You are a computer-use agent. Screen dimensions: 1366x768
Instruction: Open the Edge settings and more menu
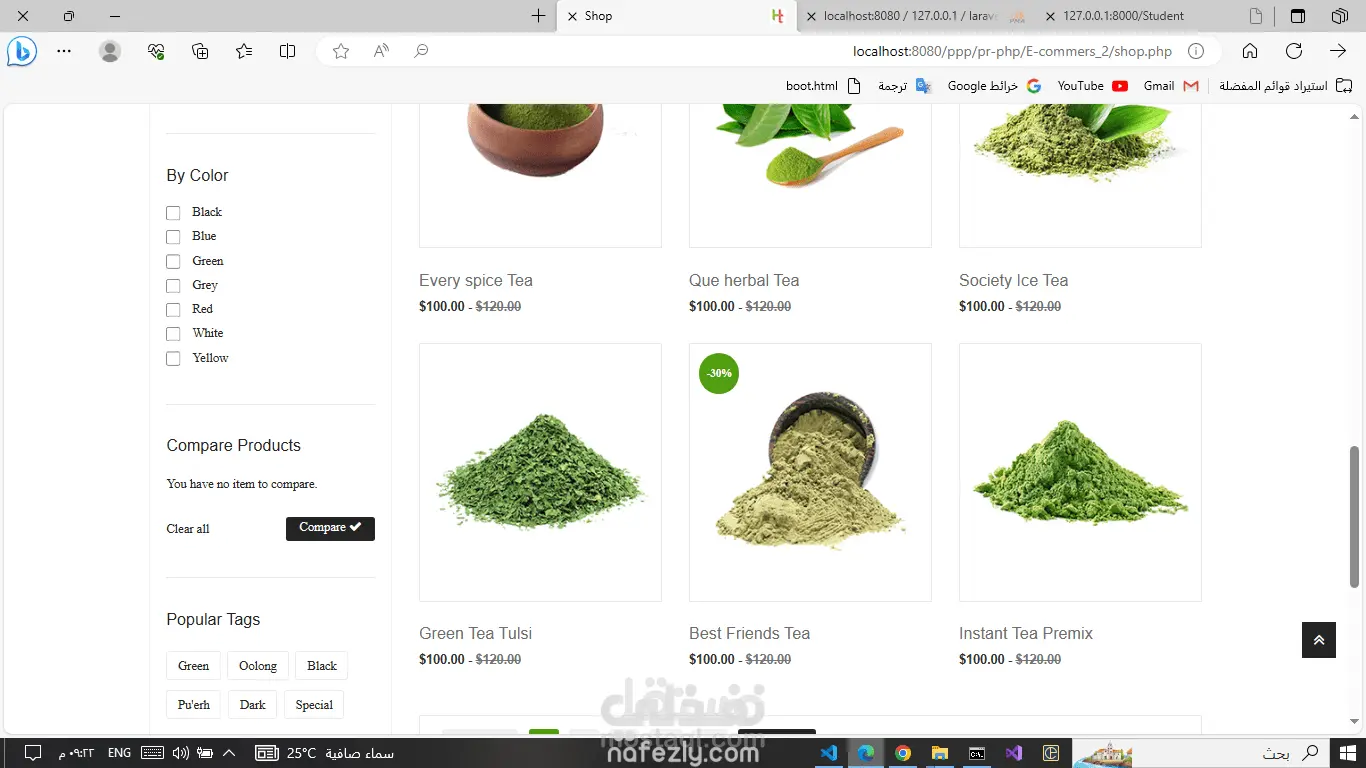pos(64,51)
